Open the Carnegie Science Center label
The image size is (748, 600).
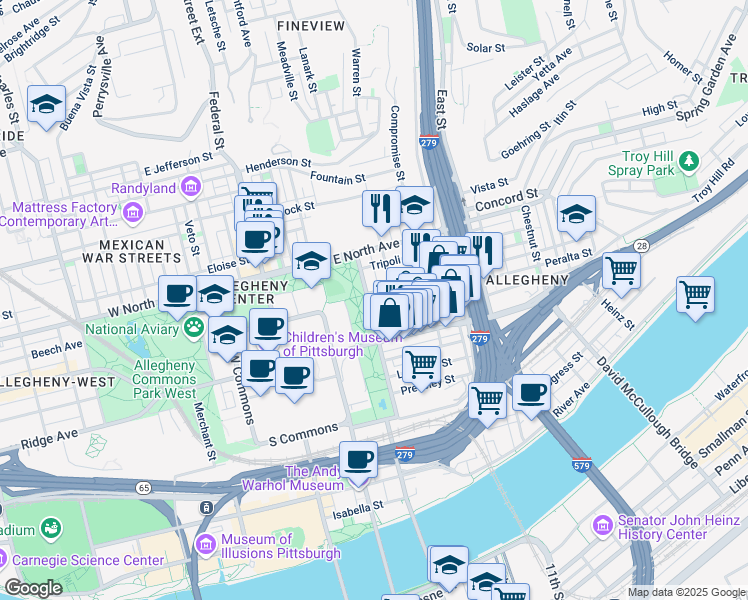[88, 560]
